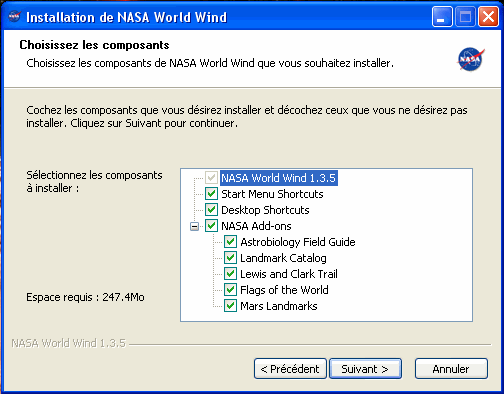Toggle the NASA Add-ons checkbox

coord(211,226)
